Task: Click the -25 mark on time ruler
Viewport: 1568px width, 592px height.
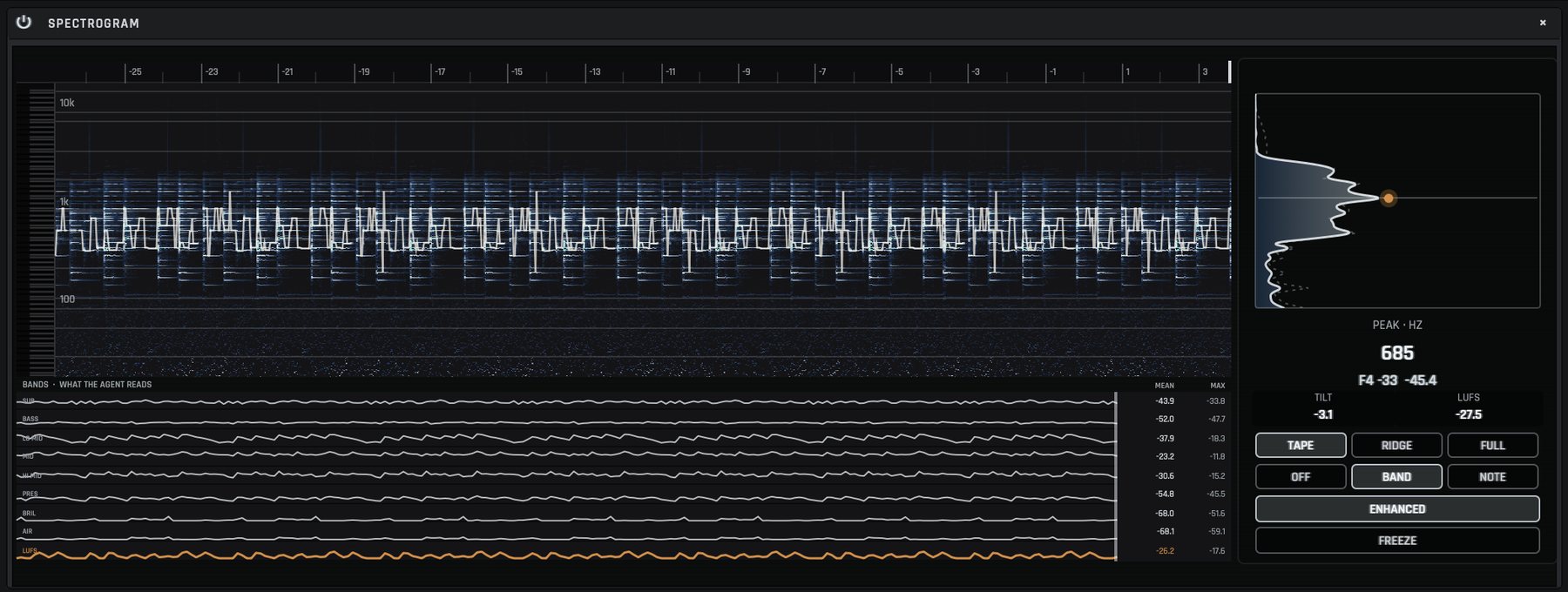Action: pyautogui.click(x=135, y=71)
